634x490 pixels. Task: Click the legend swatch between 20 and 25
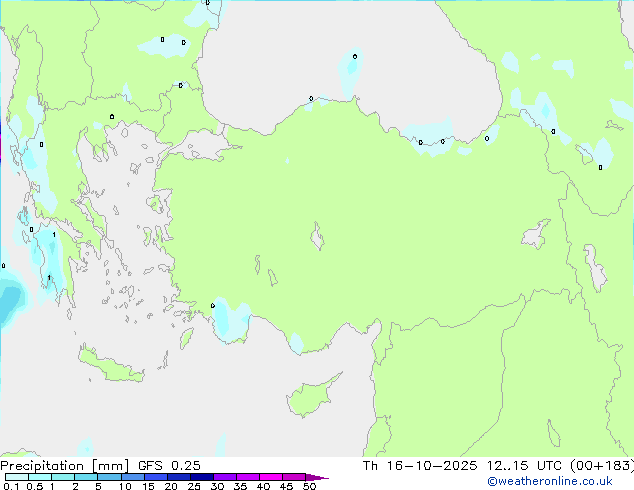click(179, 477)
